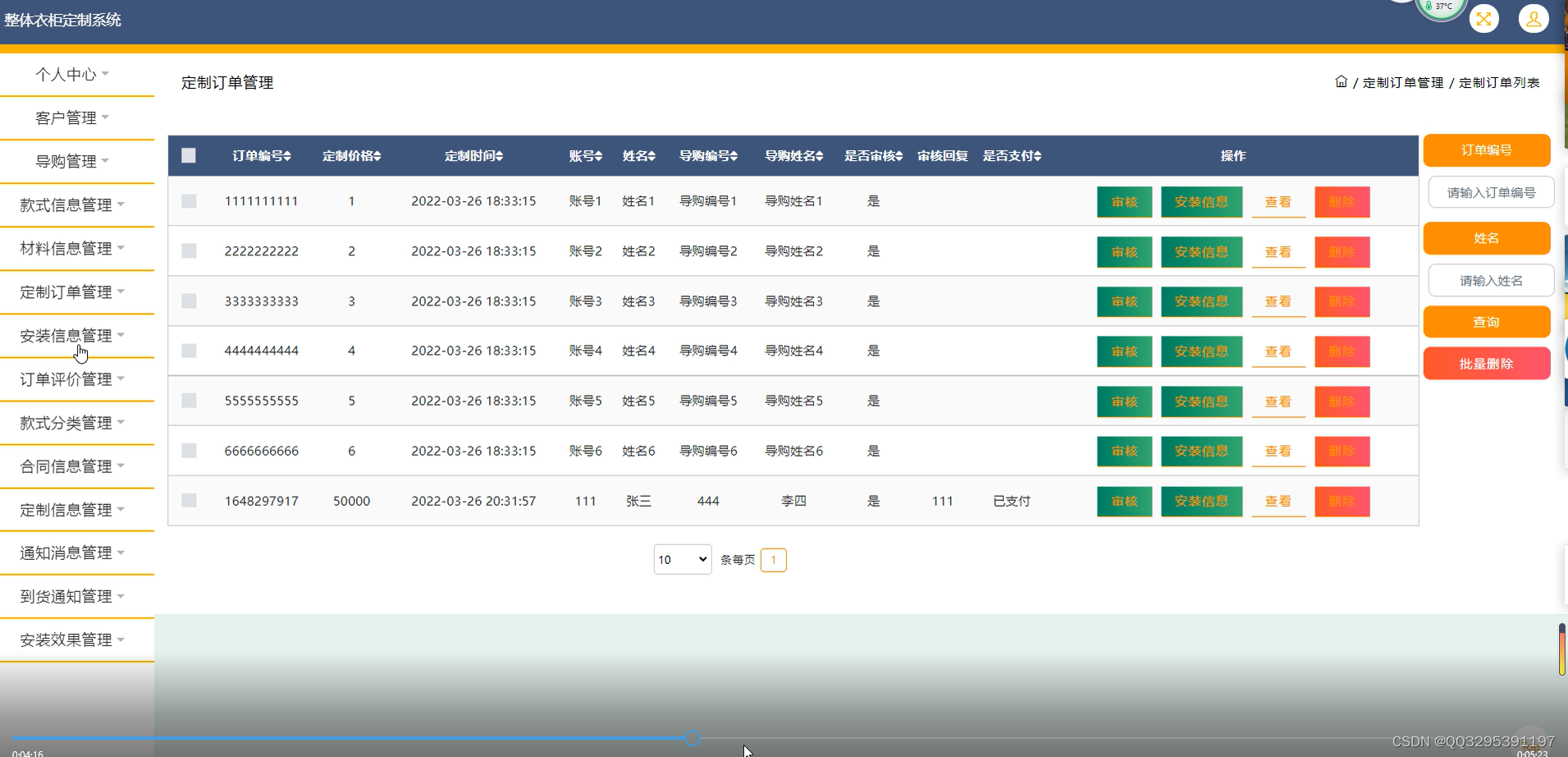1568x757 pixels.
Task: Click the 订单编号 search label button
Action: (1487, 150)
